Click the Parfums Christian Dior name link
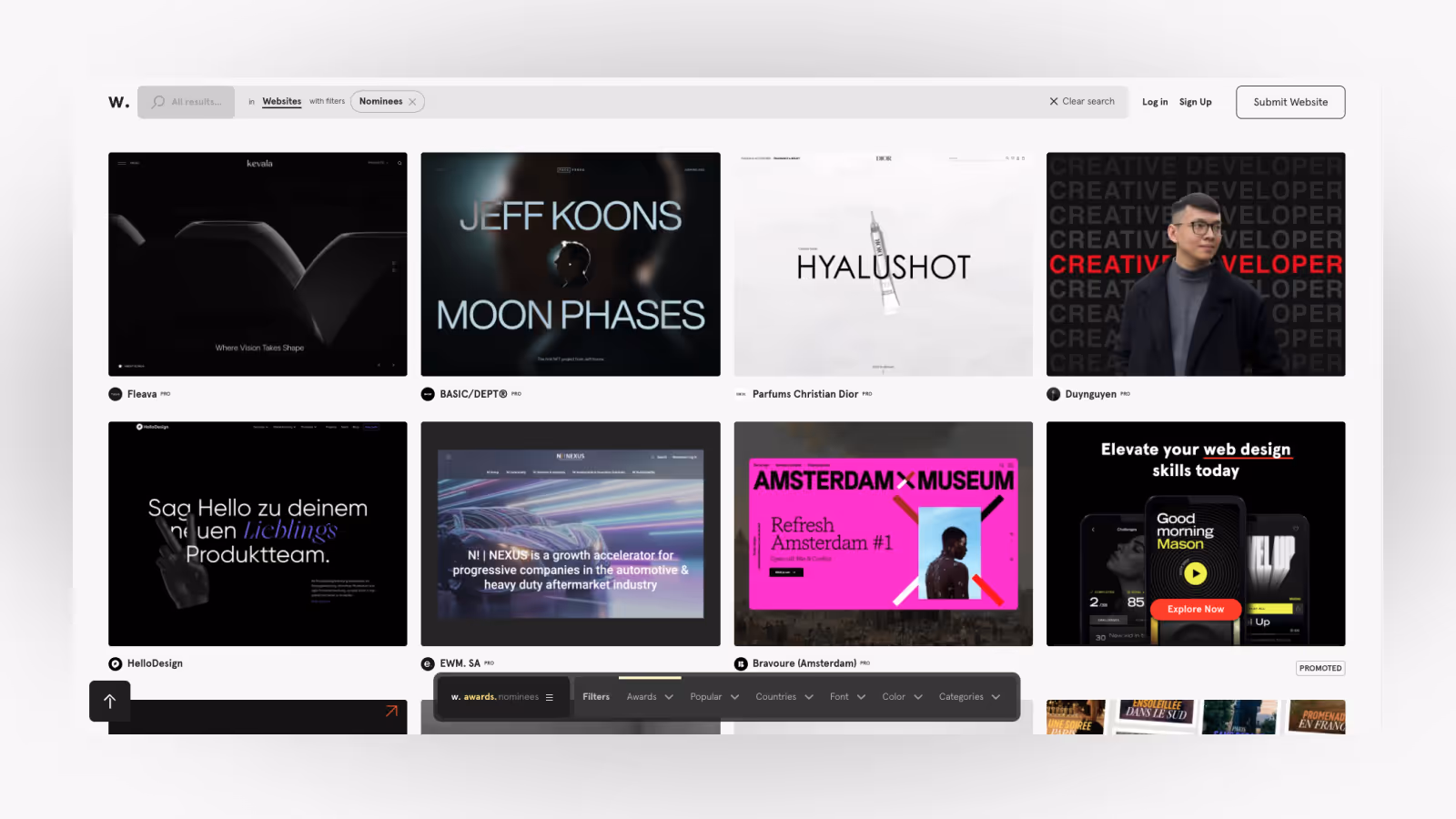The image size is (1456, 819). pos(805,394)
